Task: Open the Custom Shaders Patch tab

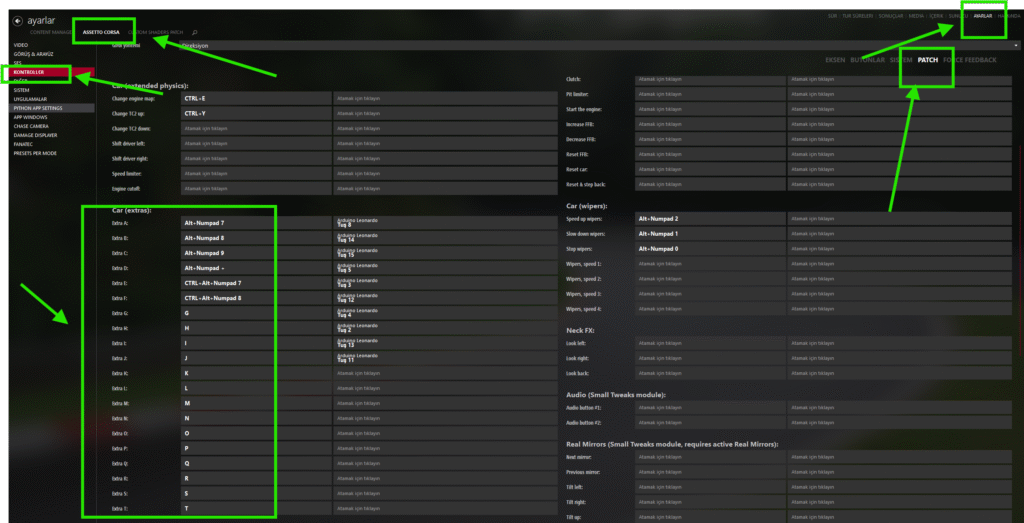Action: (156, 32)
